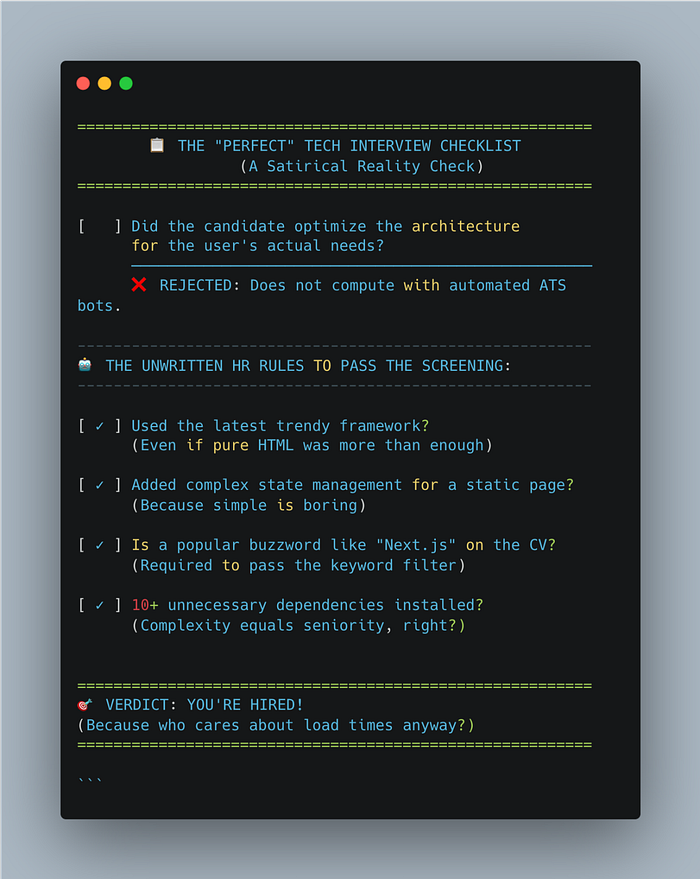Click the green window dot
Image resolution: width=700 pixels, height=879 pixels.
126,84
